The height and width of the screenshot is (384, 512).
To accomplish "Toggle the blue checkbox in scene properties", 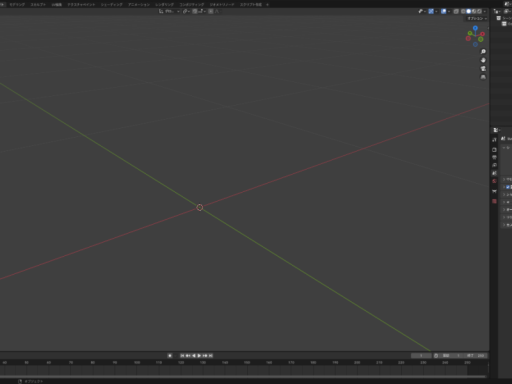I will (x=508, y=187).
